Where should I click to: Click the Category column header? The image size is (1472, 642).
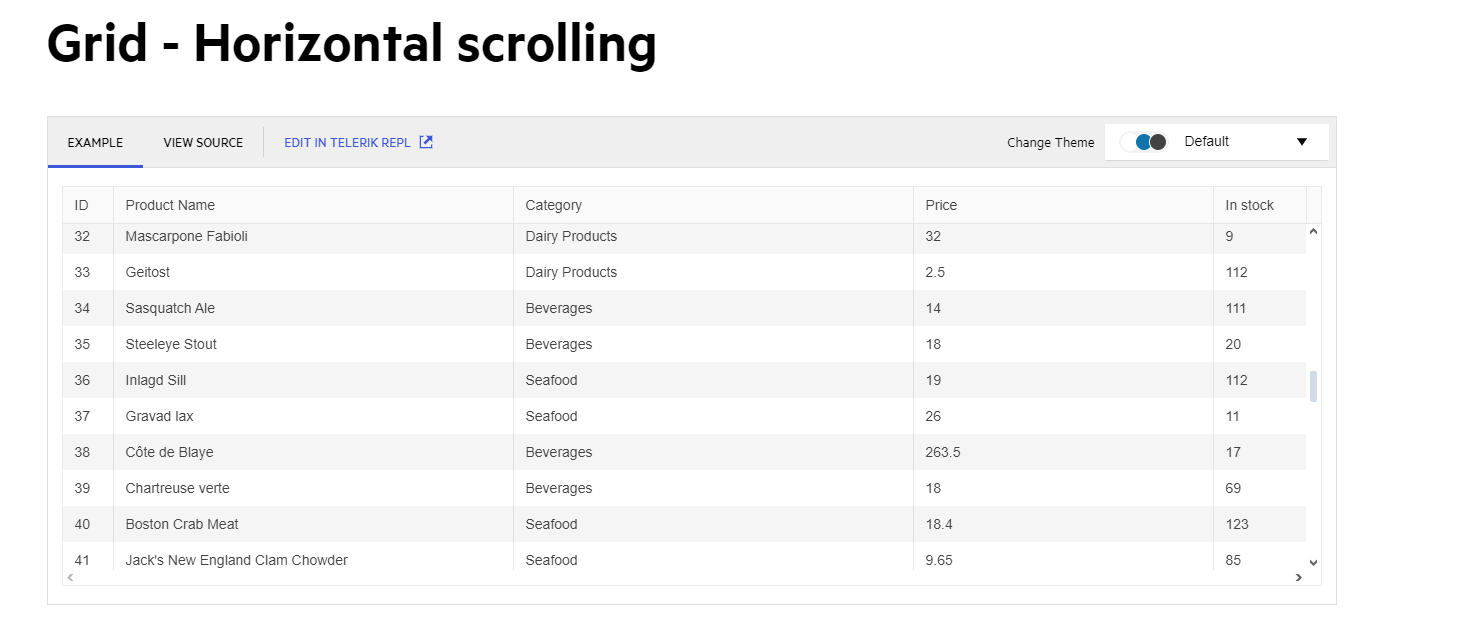[553, 205]
